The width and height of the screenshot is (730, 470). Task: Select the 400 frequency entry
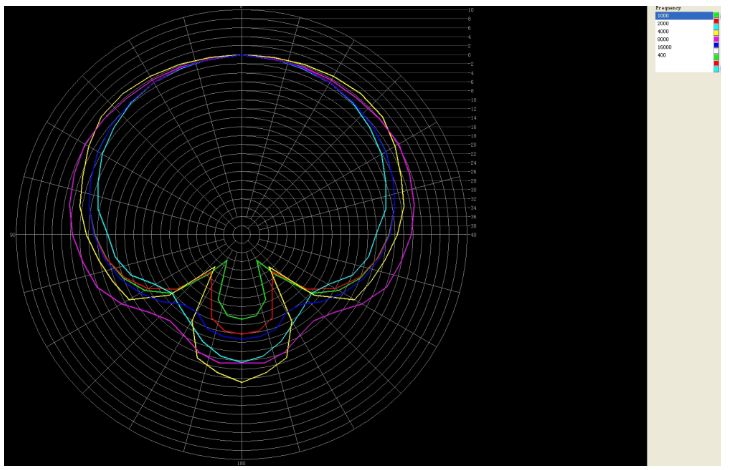click(x=662, y=55)
